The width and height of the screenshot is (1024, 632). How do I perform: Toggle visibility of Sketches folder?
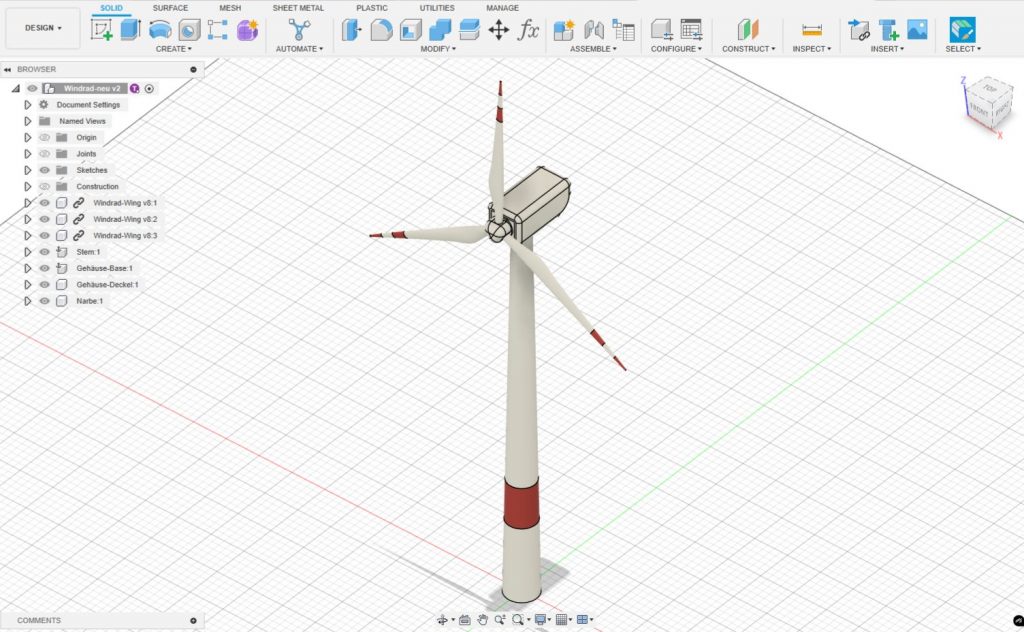pyautogui.click(x=44, y=170)
